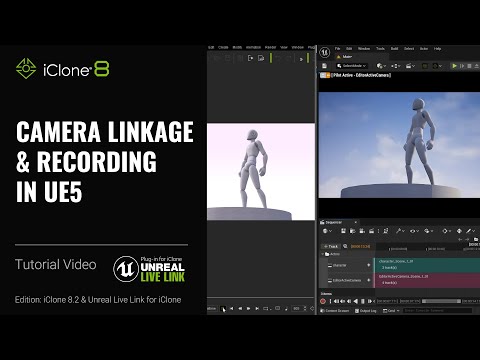Stop play with the square Stop icon
Image resolution: width=480 pixels, height=360 pixels.
tap(469, 66)
